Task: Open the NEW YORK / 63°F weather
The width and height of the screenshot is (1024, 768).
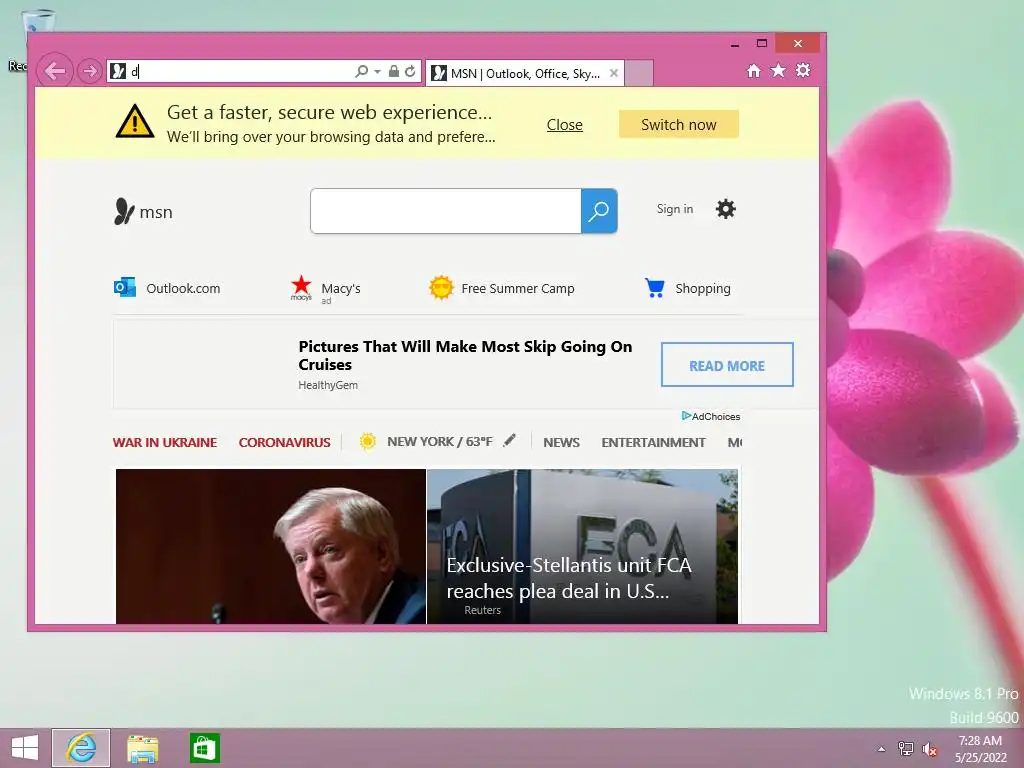Action: tap(426, 441)
